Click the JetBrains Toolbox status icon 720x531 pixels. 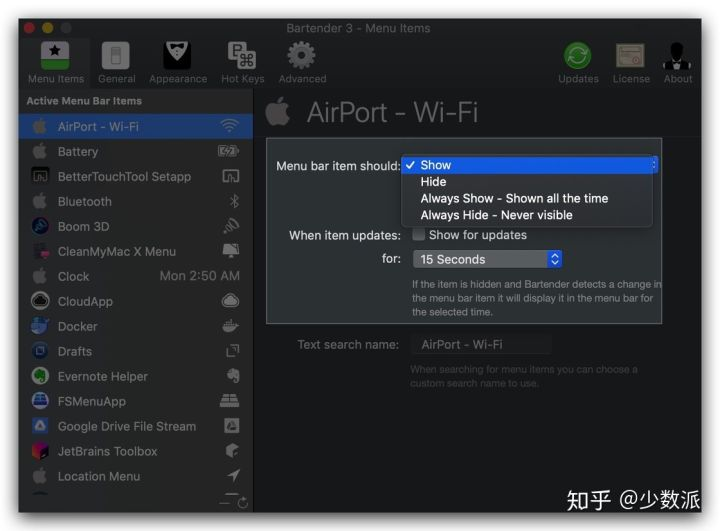[x=232, y=451]
